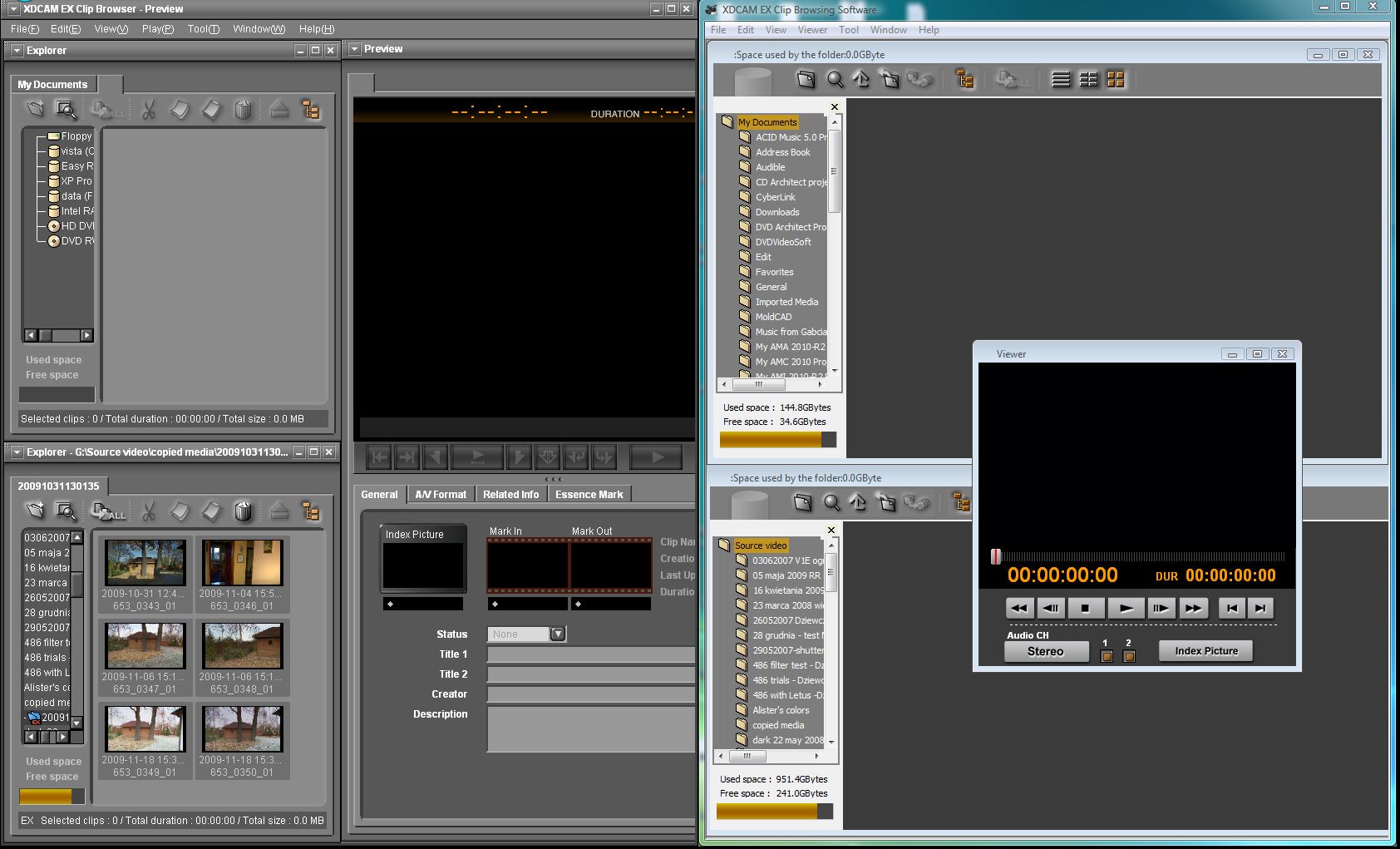Select thumbnail grid view icon in top-right toolbar
This screenshot has height=849, width=1400.
click(x=1116, y=80)
